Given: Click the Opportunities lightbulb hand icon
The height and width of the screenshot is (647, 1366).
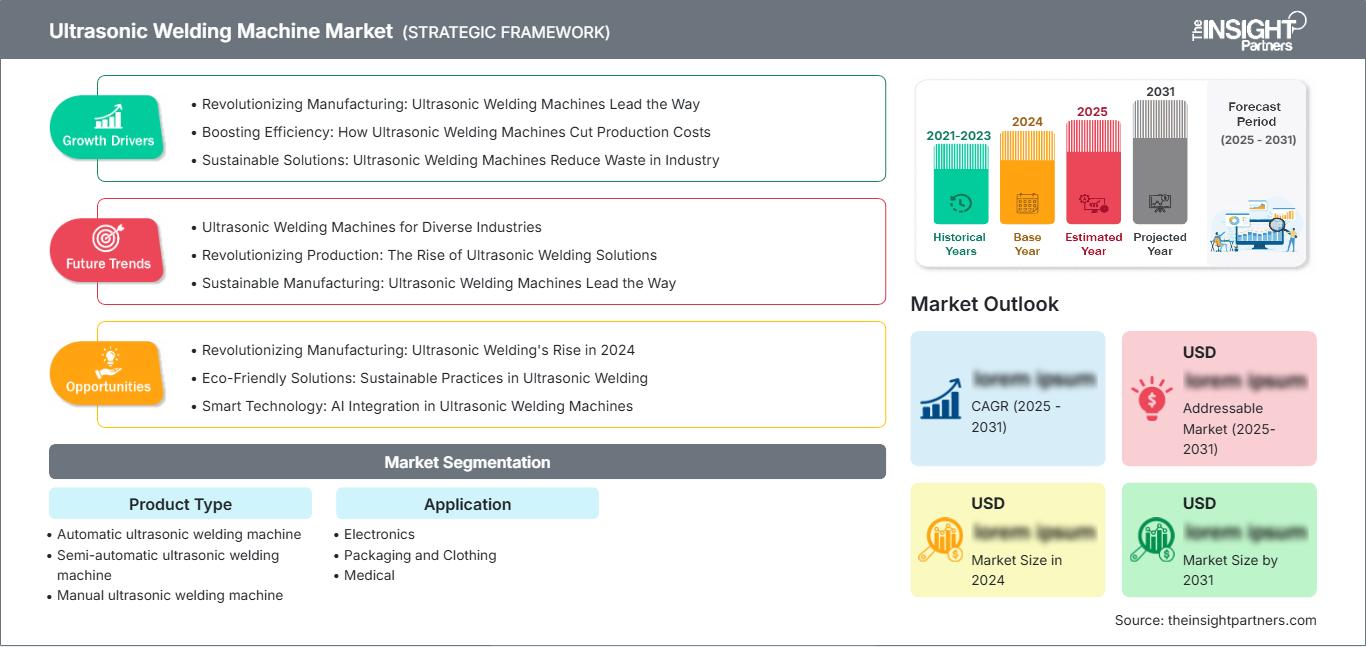Looking at the screenshot, I should 108,362.
